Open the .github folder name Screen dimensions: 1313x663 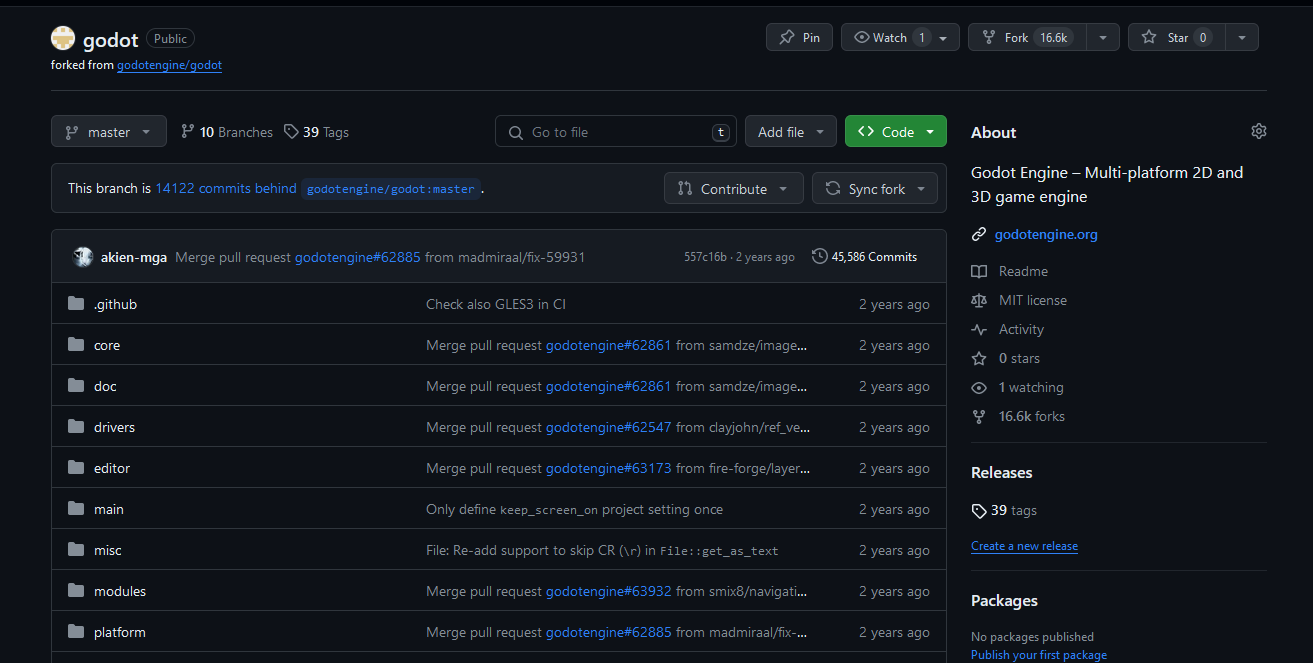click(x=115, y=304)
